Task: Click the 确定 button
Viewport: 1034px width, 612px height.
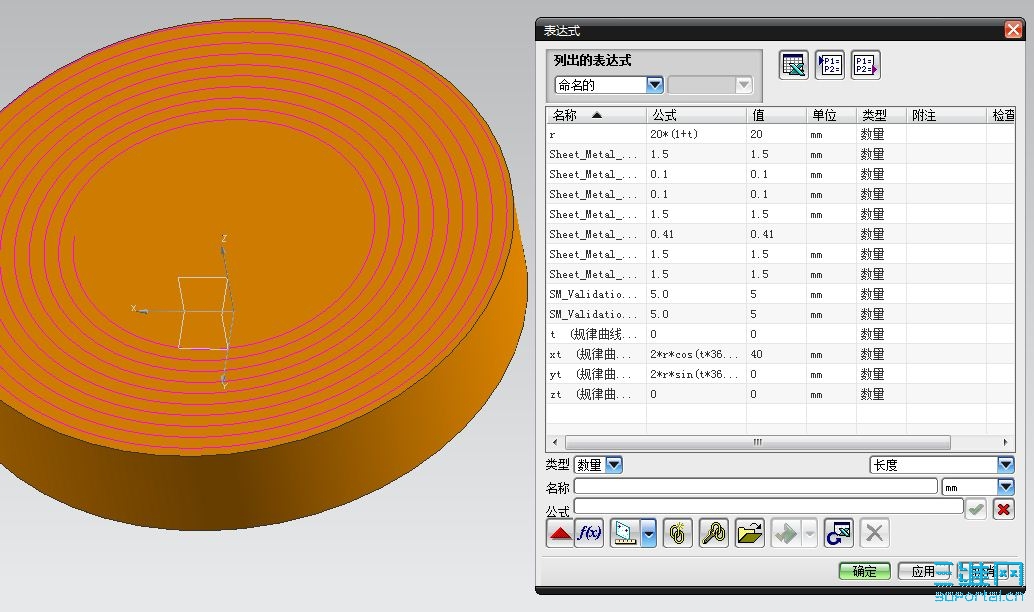Action: (865, 571)
